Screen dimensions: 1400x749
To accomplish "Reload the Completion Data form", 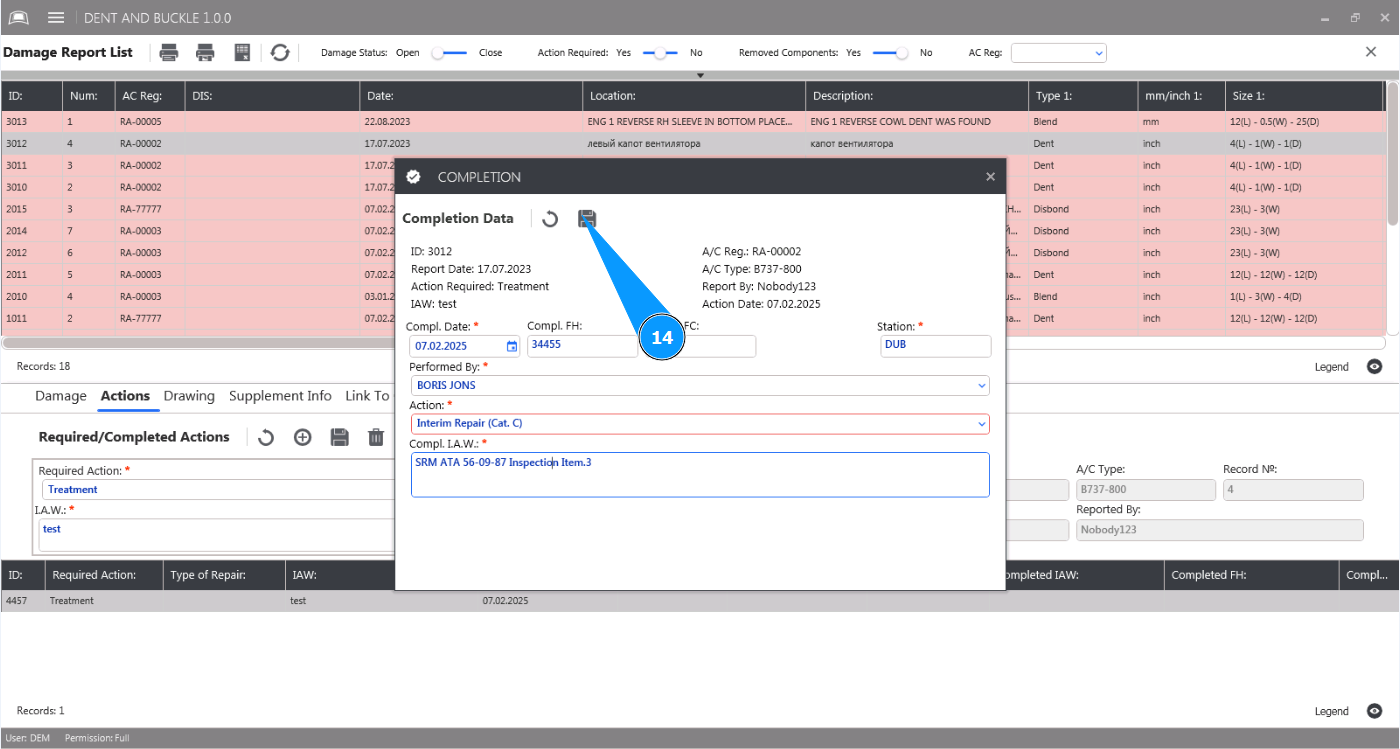I will point(550,219).
